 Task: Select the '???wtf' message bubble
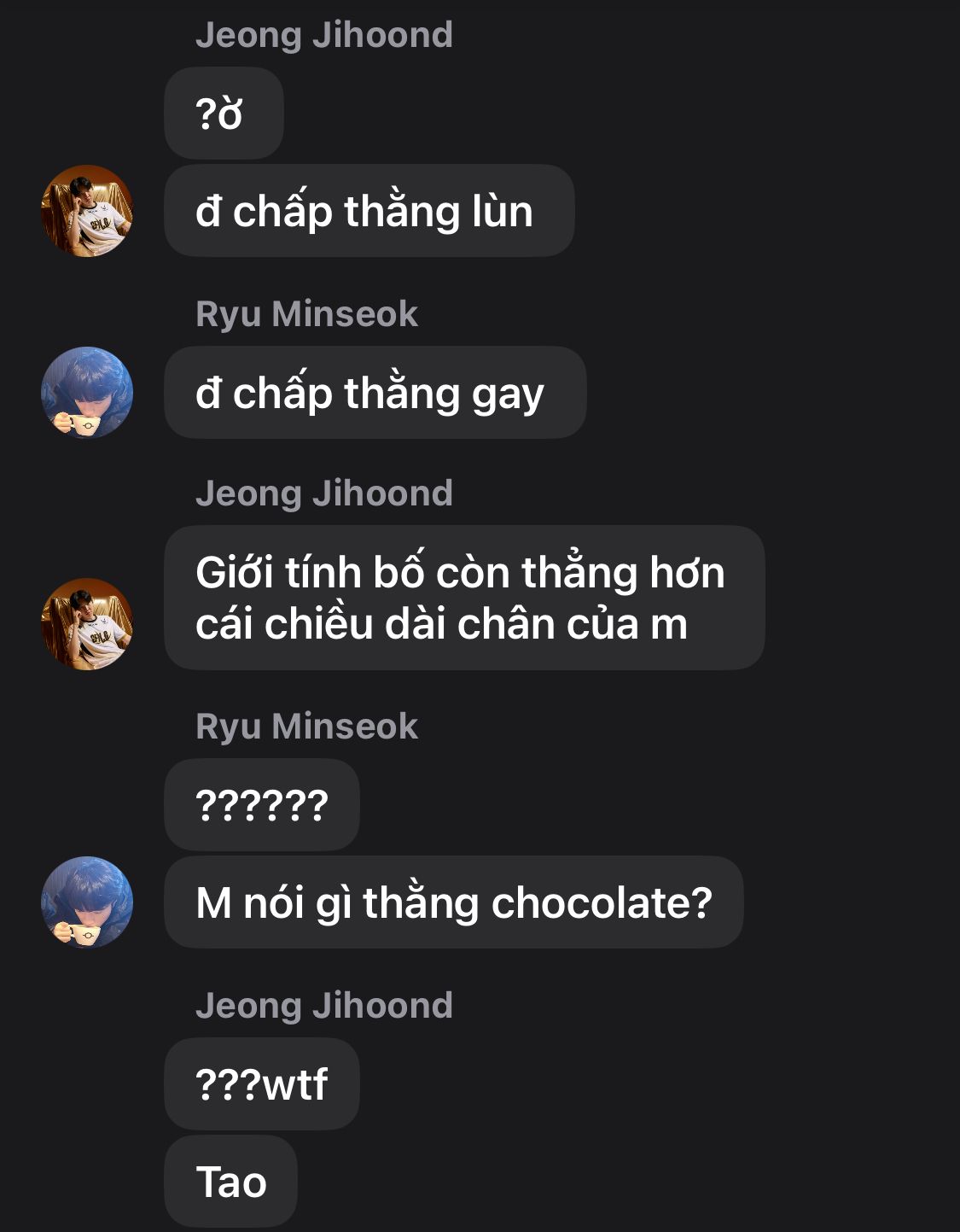click(x=262, y=1084)
